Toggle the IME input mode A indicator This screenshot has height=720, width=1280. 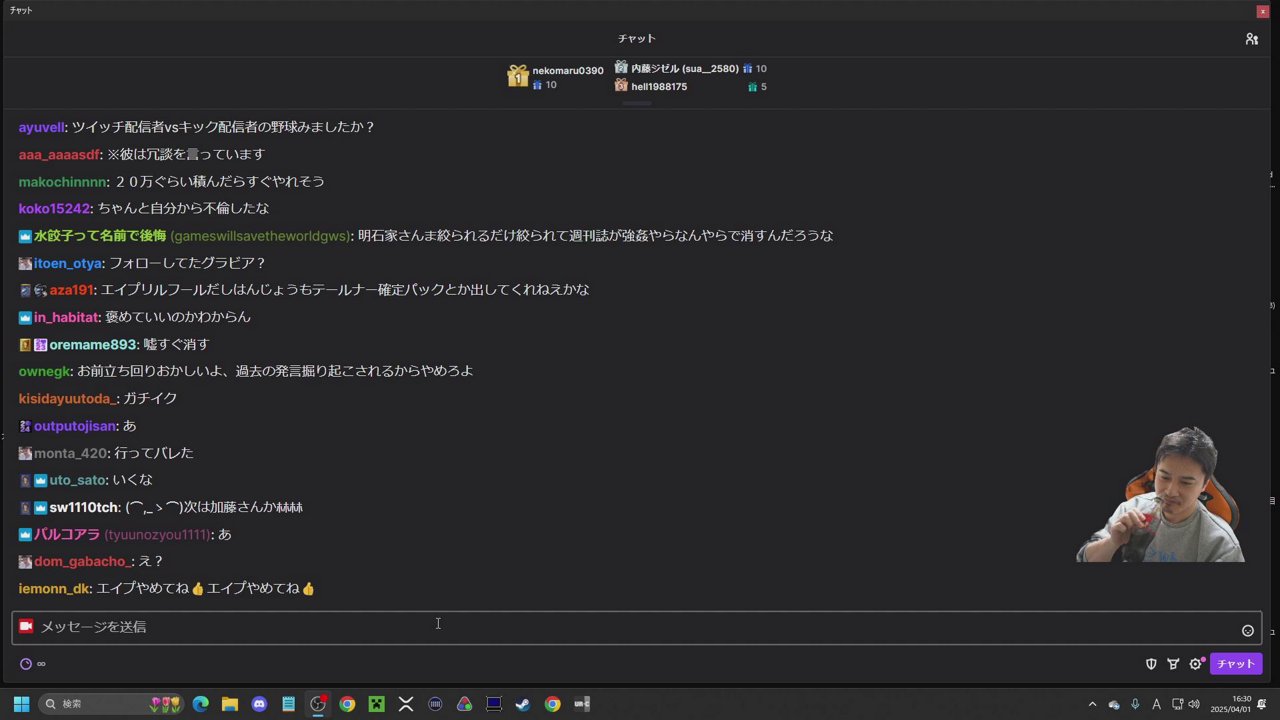pos(1156,704)
